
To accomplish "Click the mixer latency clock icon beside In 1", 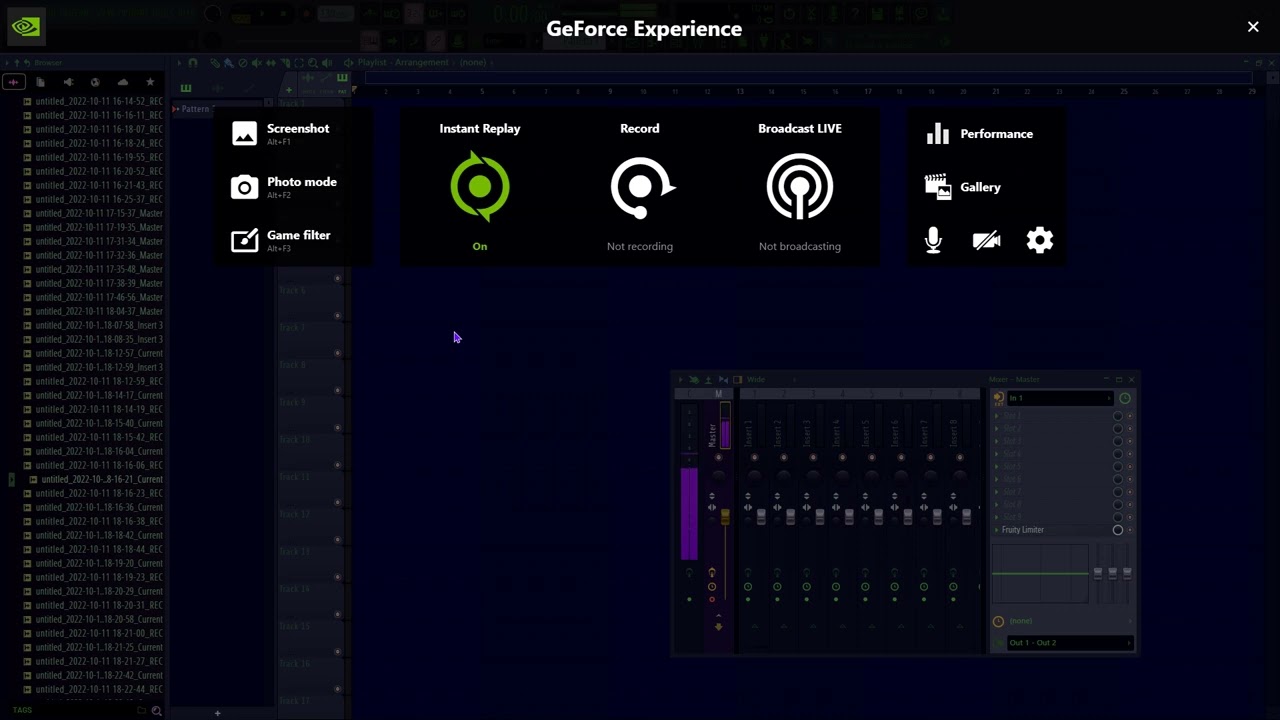I will (1125, 398).
